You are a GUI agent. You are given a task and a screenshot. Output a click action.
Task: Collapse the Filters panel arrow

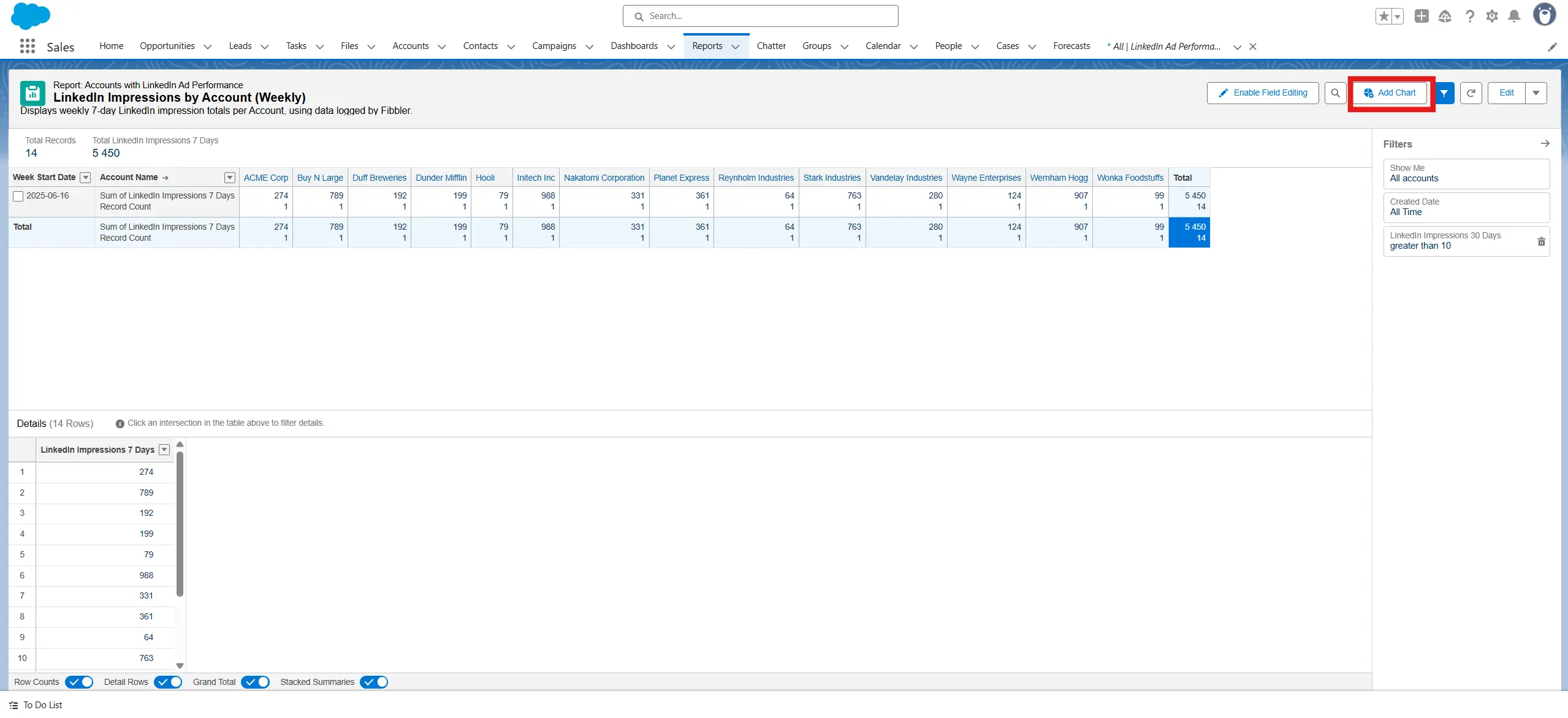(1545, 143)
